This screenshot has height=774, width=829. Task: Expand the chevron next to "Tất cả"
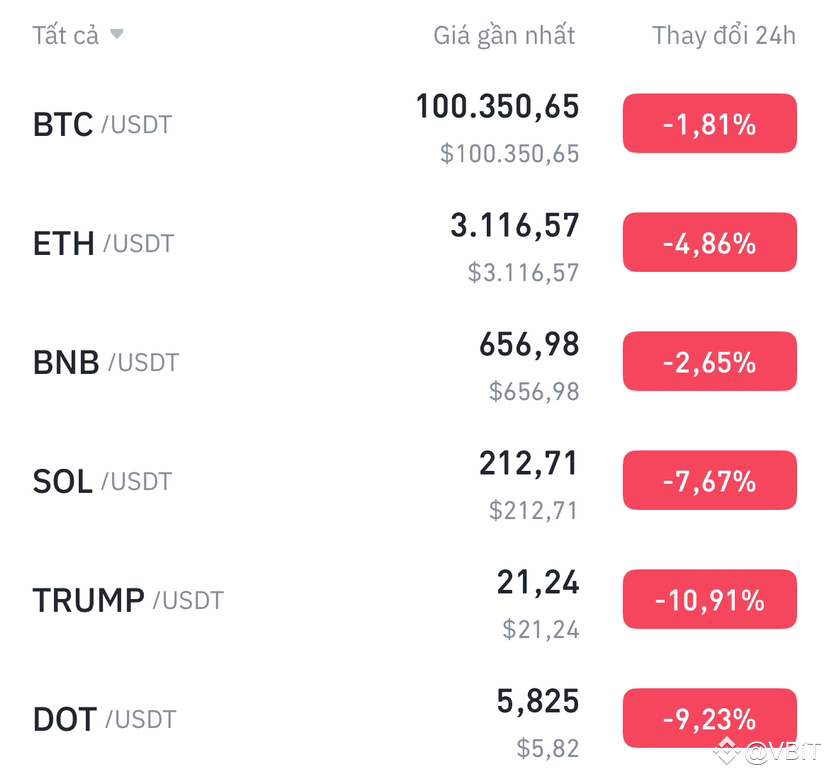point(116,34)
